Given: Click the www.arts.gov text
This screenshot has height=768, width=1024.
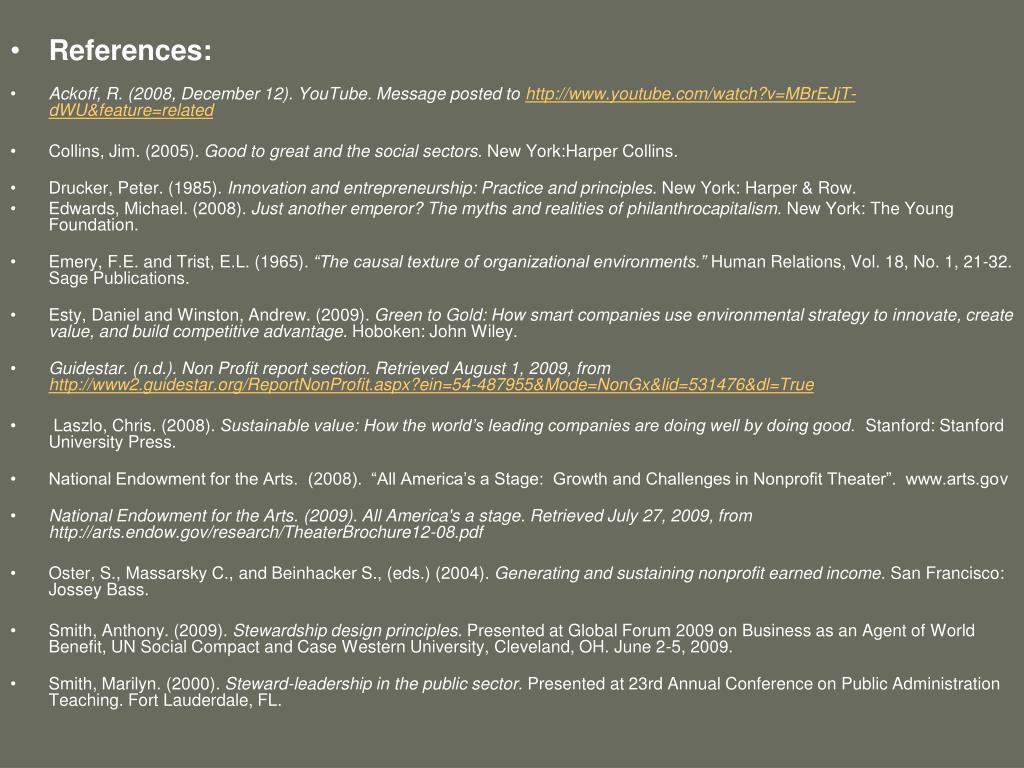Looking at the screenshot, I should pos(956,480).
